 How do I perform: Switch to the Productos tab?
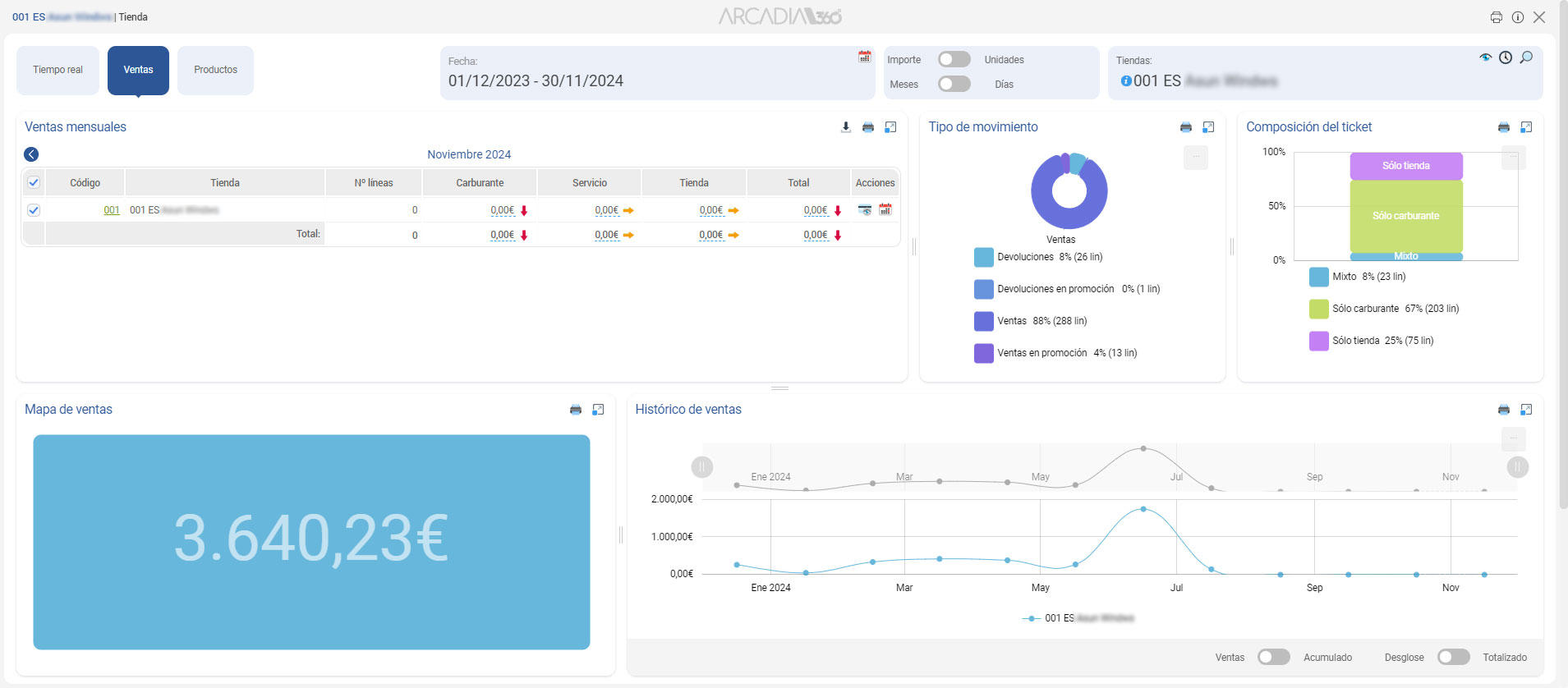point(215,71)
